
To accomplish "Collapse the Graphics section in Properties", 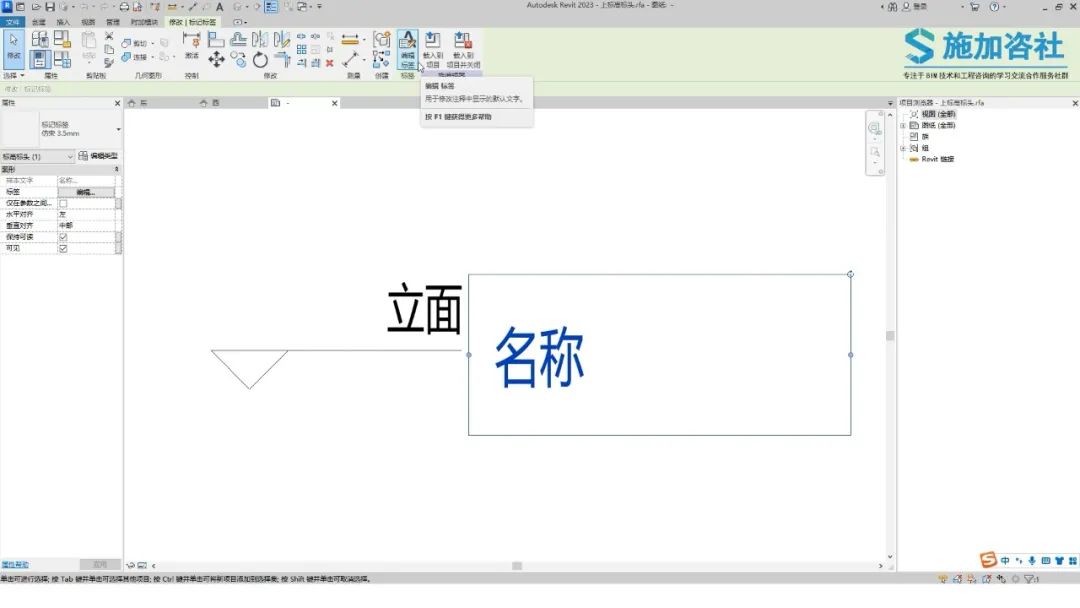I will (116, 169).
